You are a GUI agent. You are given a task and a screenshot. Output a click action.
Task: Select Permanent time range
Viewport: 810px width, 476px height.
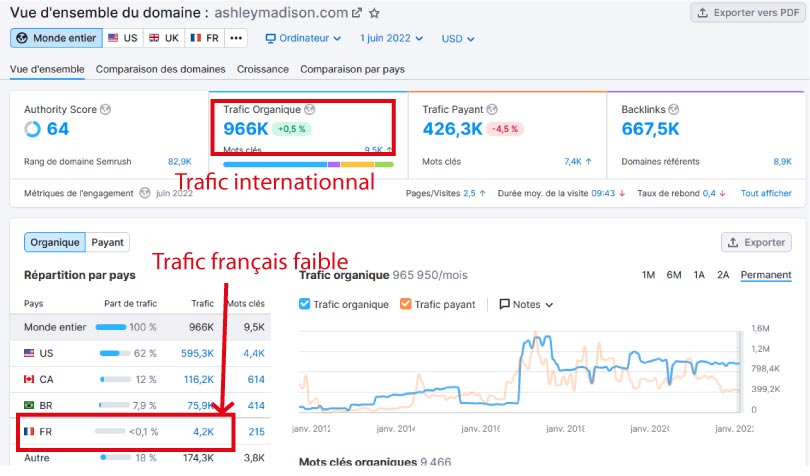click(766, 275)
